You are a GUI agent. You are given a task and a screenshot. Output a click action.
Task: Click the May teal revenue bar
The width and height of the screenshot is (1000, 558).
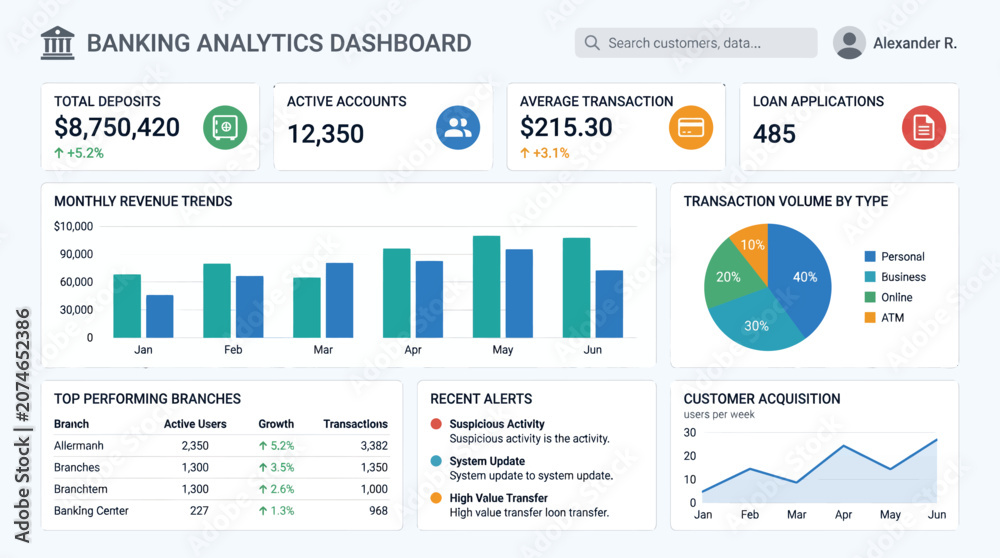pos(487,286)
